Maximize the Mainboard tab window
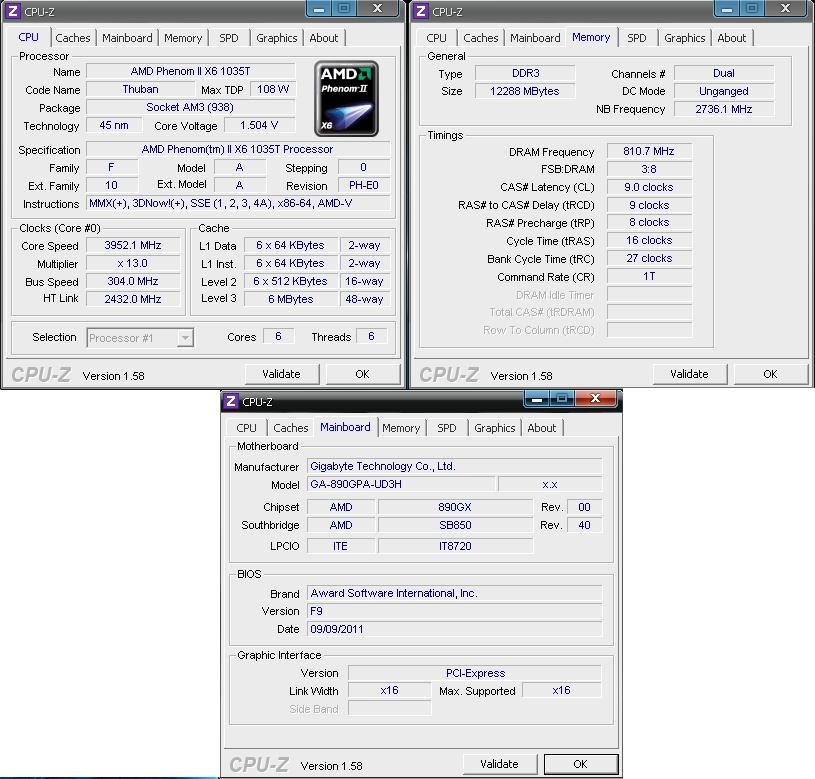The height and width of the screenshot is (779, 815). point(561,399)
